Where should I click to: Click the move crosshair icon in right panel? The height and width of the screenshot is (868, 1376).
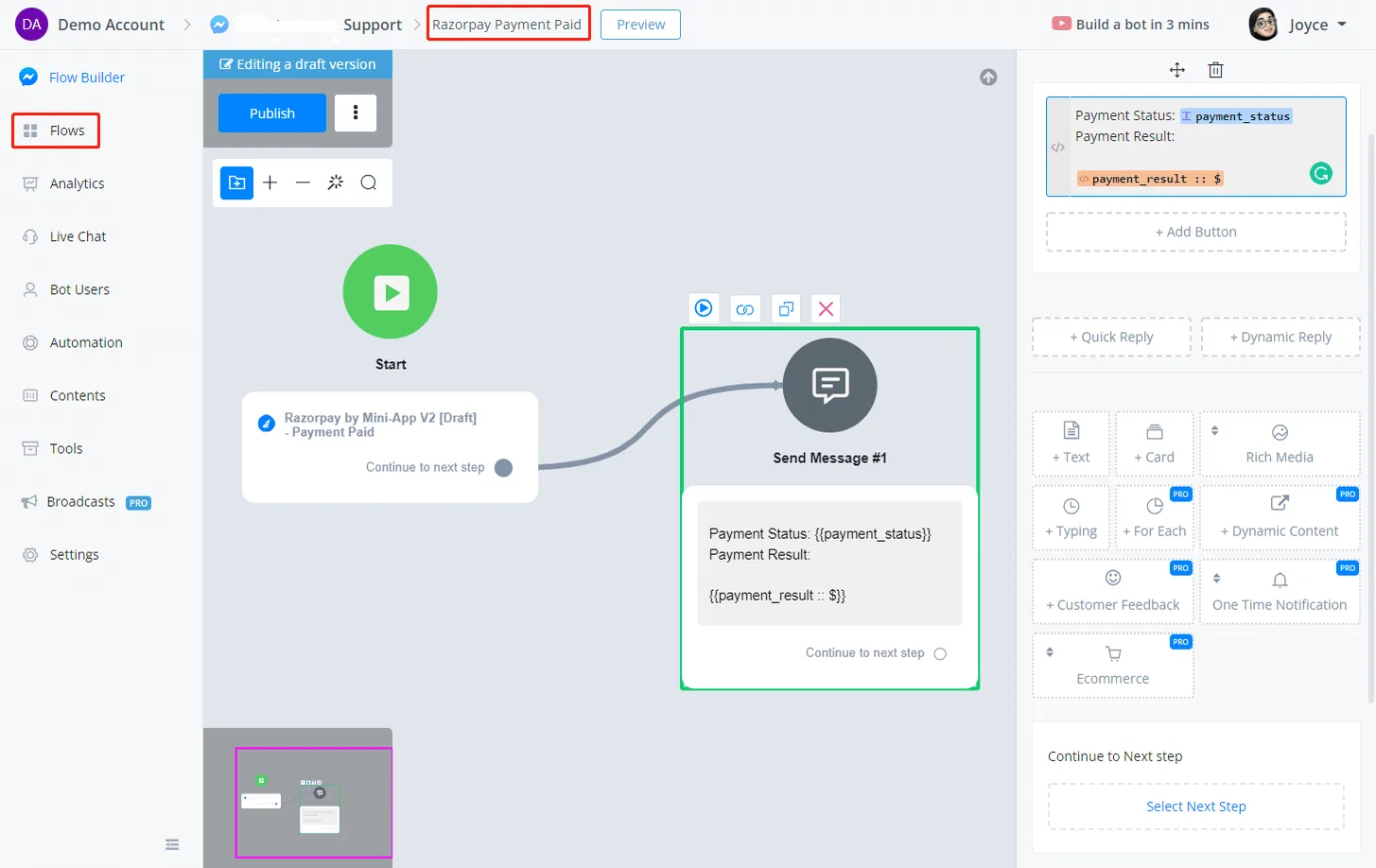coord(1177,70)
